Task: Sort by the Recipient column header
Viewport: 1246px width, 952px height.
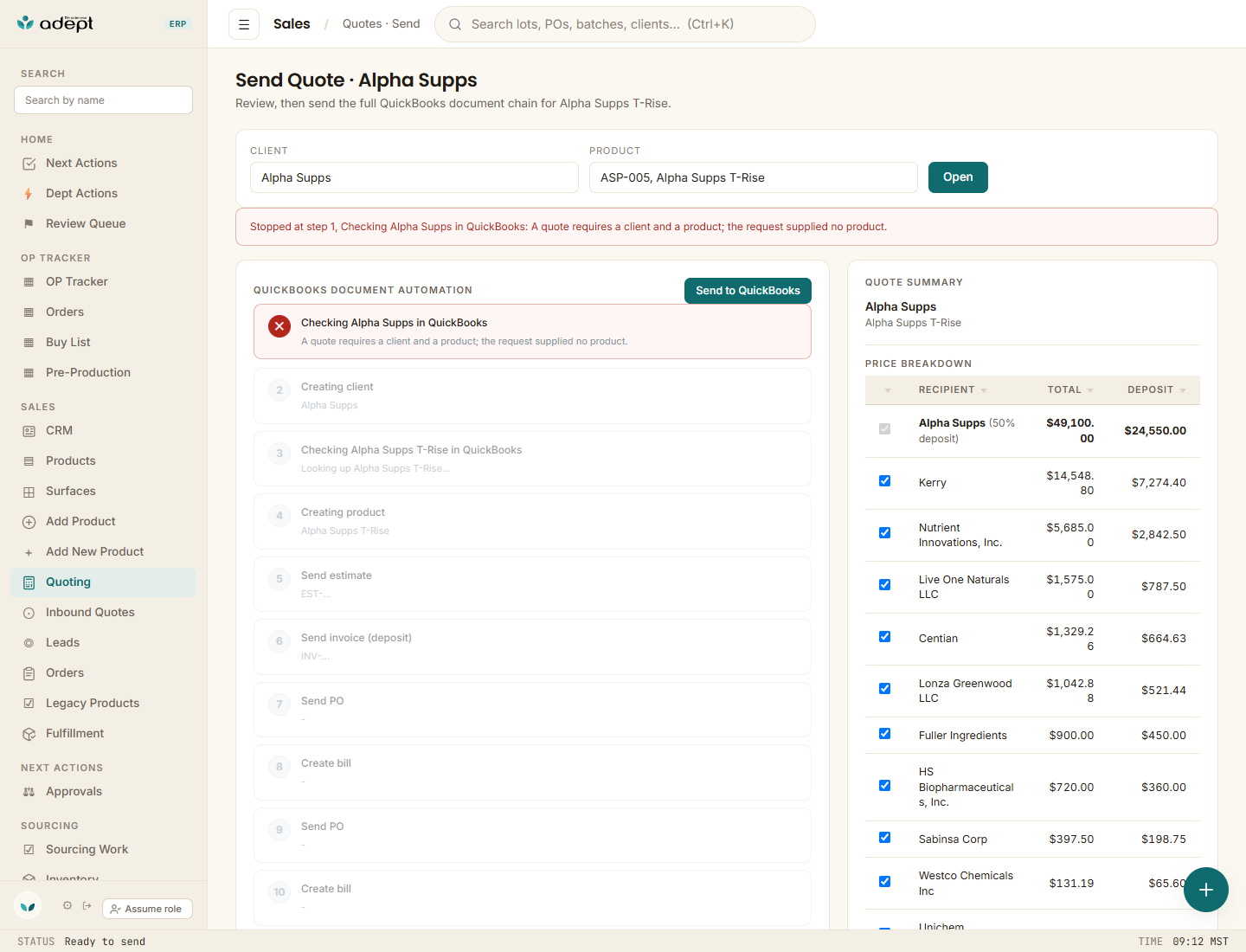Action: tap(953, 390)
